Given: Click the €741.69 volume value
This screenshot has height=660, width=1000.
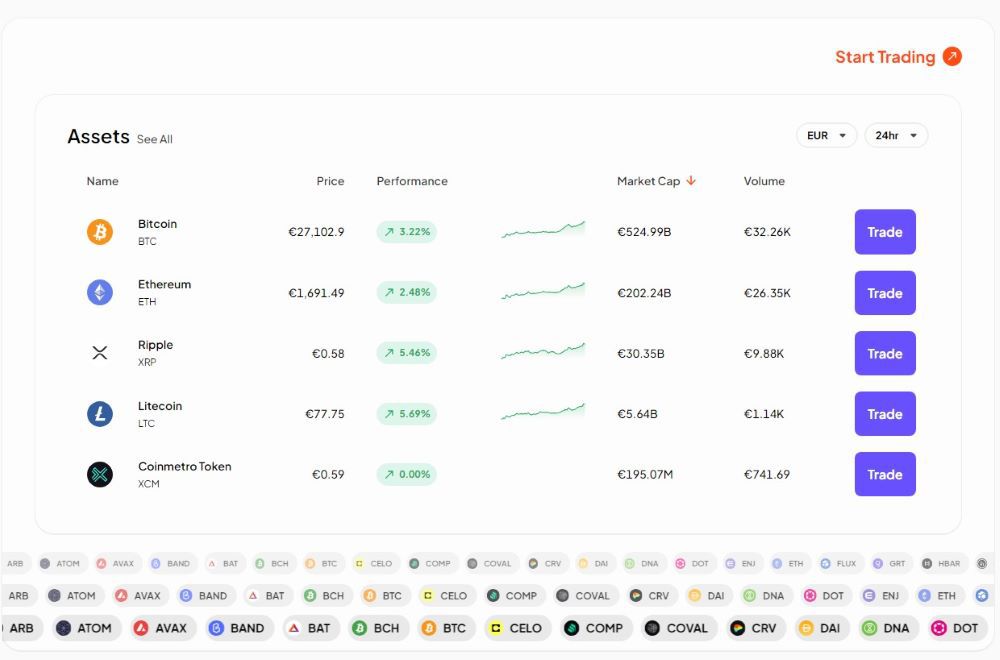Looking at the screenshot, I should 767,474.
